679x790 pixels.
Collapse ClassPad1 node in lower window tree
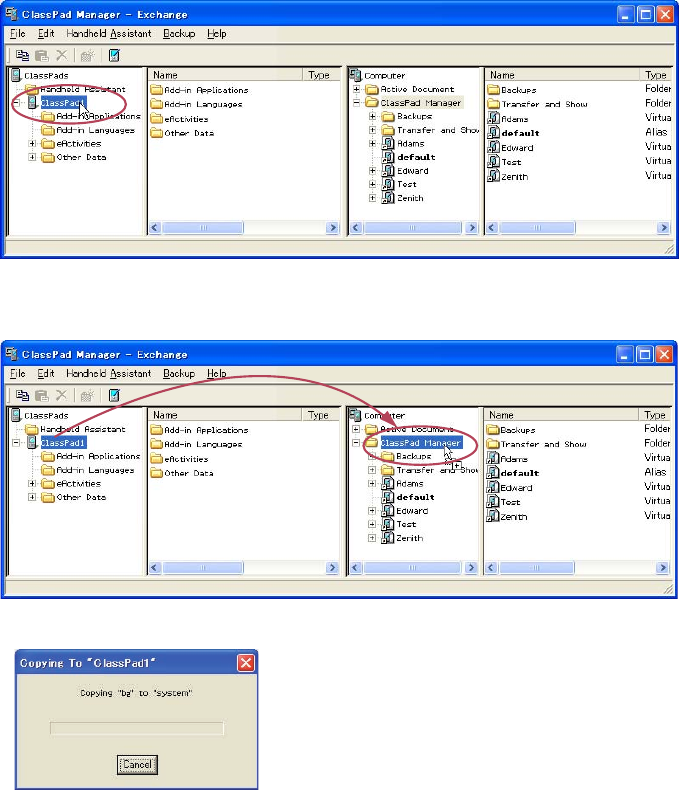[x=17, y=443]
